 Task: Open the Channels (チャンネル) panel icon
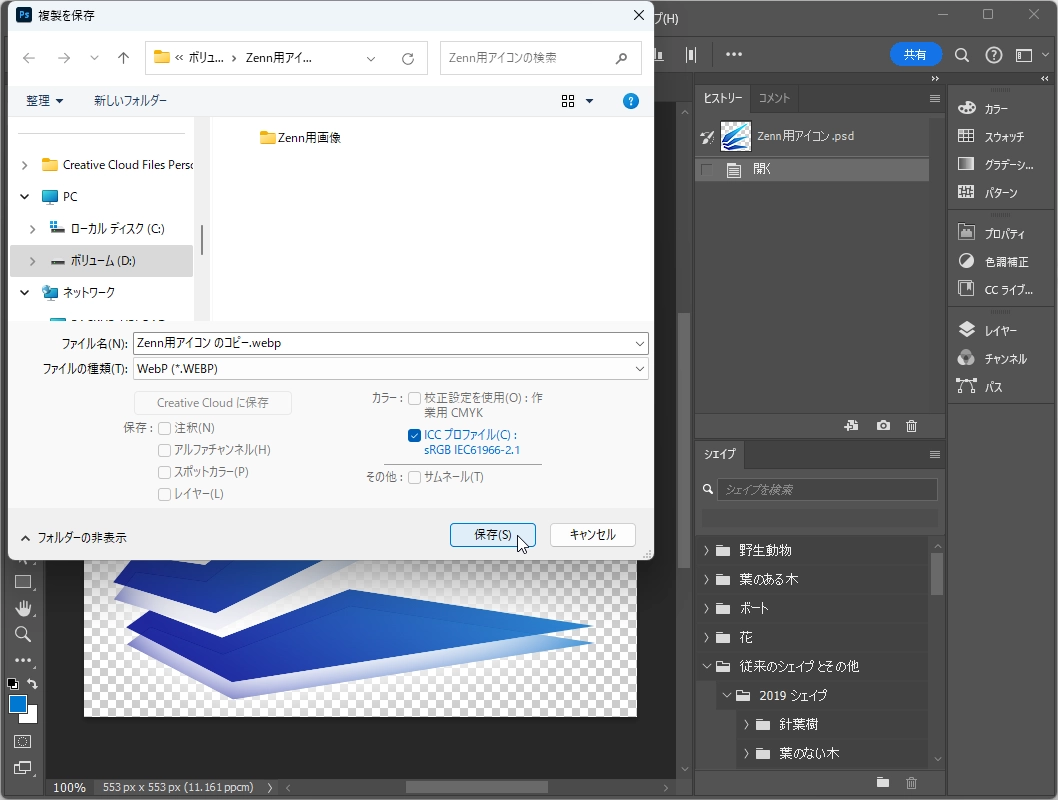pyautogui.click(x=966, y=358)
